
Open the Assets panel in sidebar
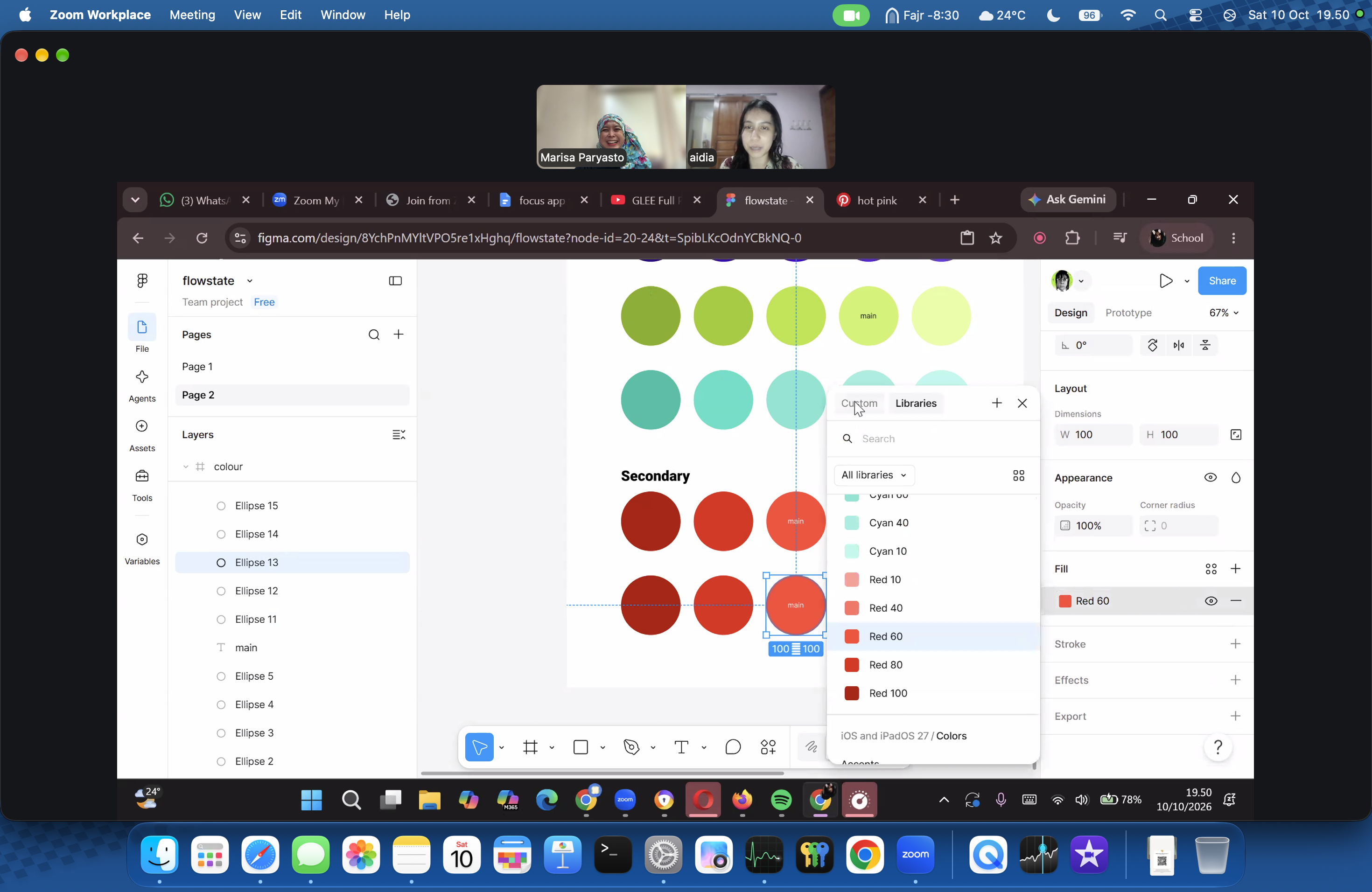tap(142, 435)
